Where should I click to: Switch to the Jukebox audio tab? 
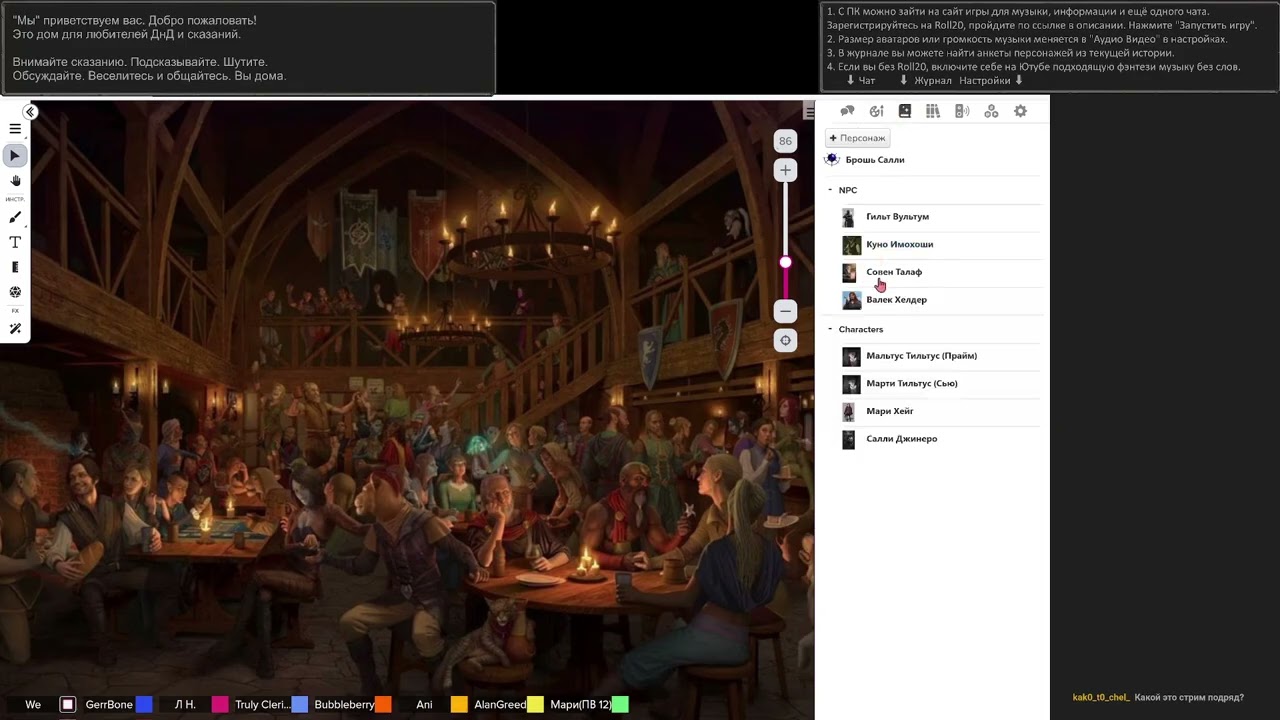962,111
